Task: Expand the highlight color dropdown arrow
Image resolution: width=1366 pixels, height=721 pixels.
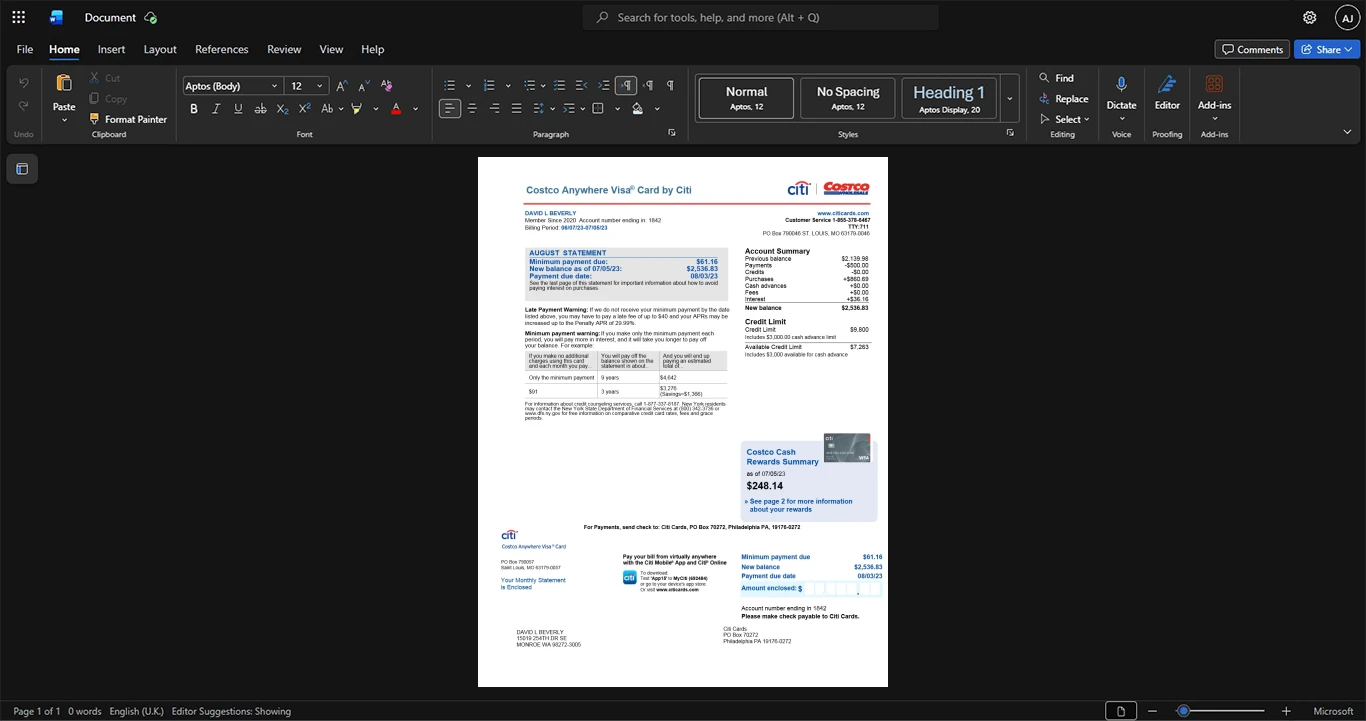Action: click(375, 109)
